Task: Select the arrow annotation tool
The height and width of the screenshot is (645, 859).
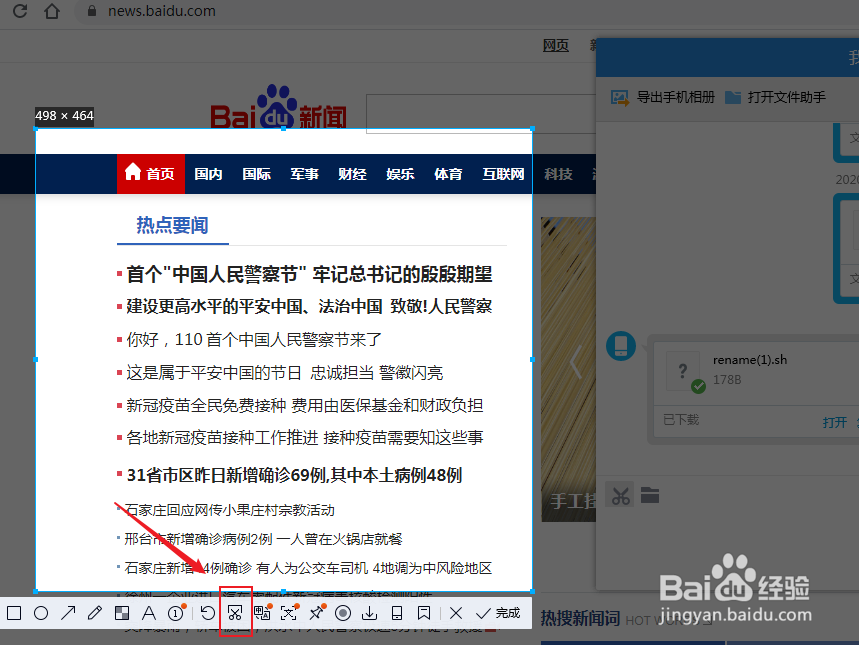Action: click(68, 613)
